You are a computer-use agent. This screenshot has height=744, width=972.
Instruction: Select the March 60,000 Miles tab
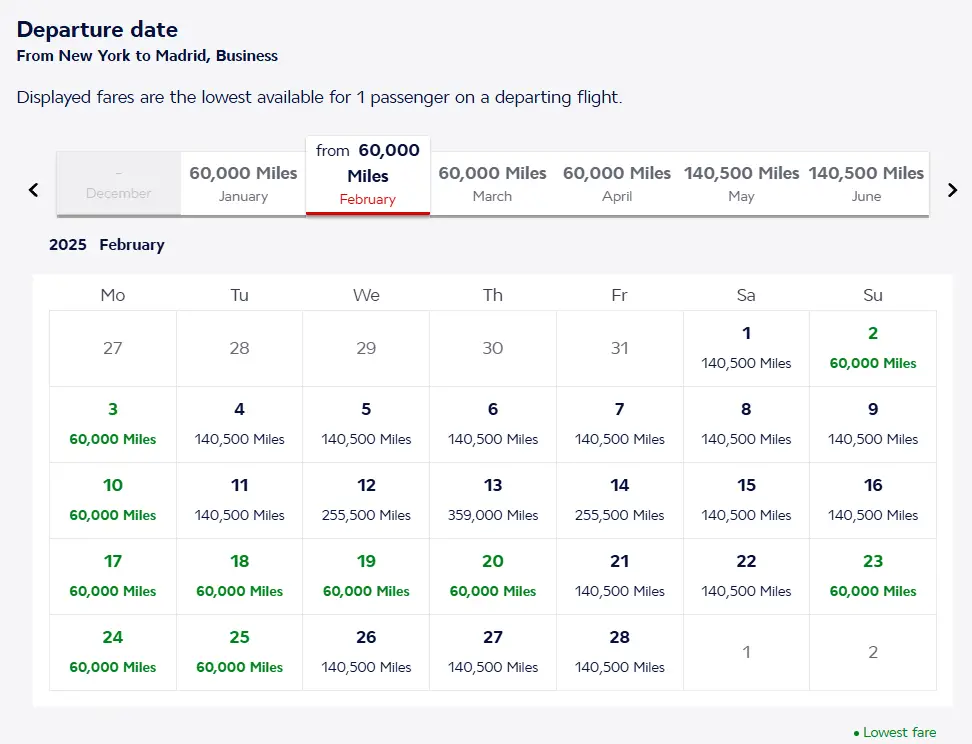click(492, 184)
